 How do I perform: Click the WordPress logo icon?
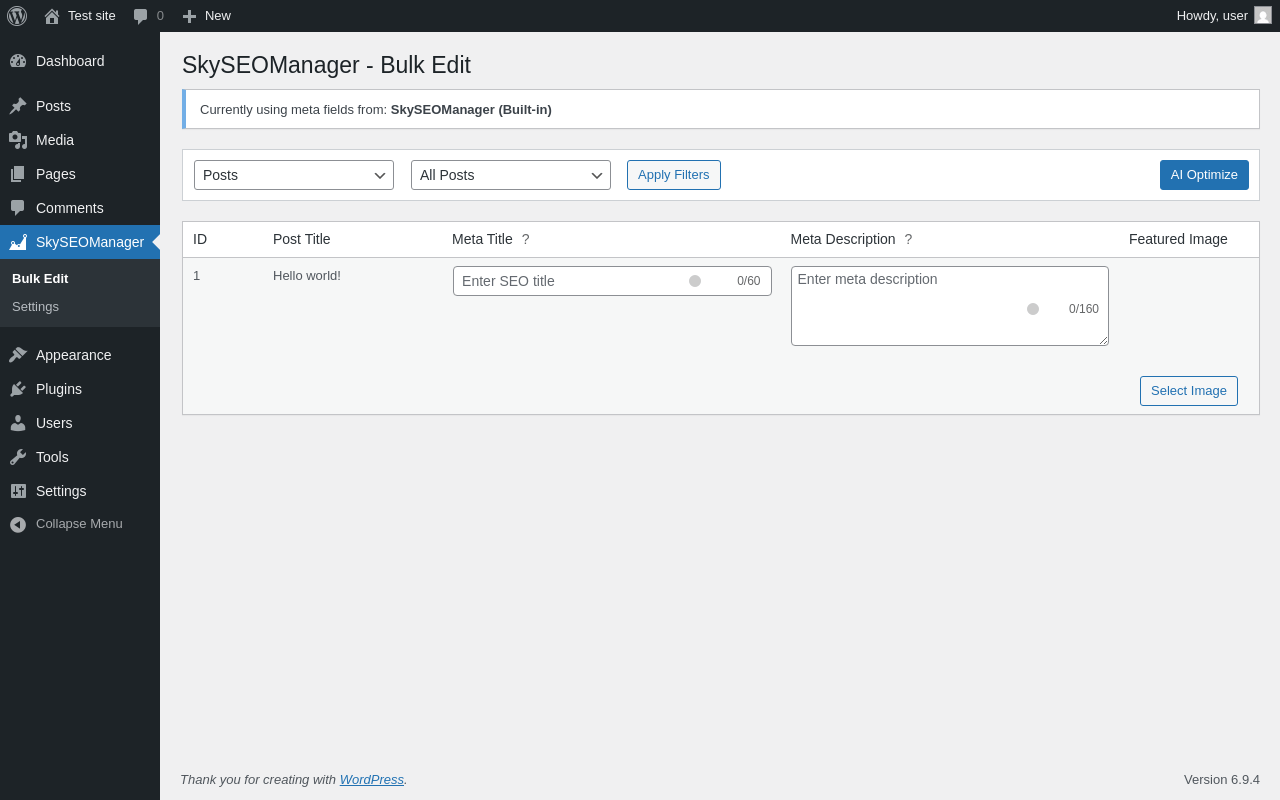[17, 16]
